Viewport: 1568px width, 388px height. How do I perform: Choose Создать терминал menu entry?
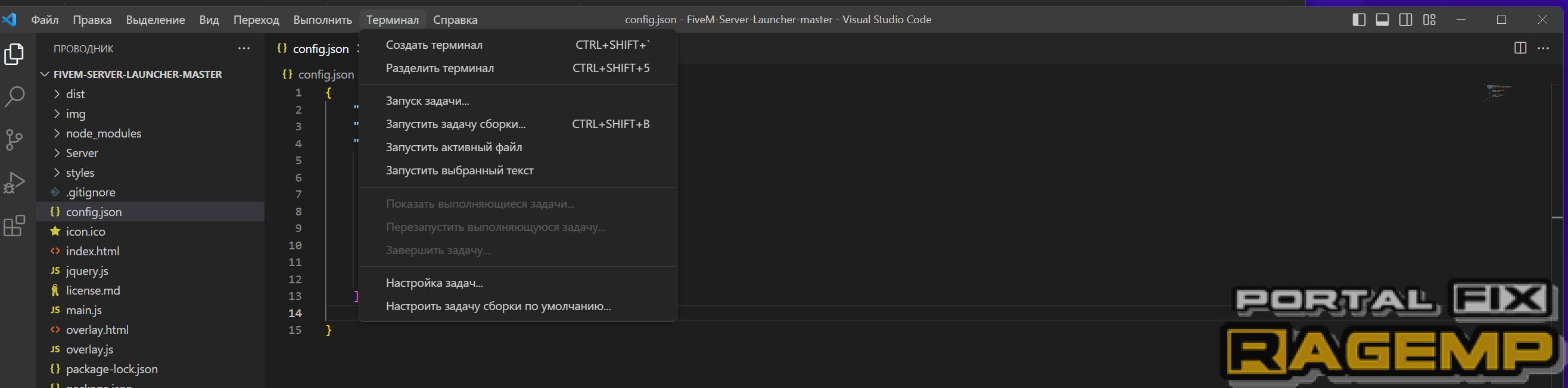click(518, 45)
